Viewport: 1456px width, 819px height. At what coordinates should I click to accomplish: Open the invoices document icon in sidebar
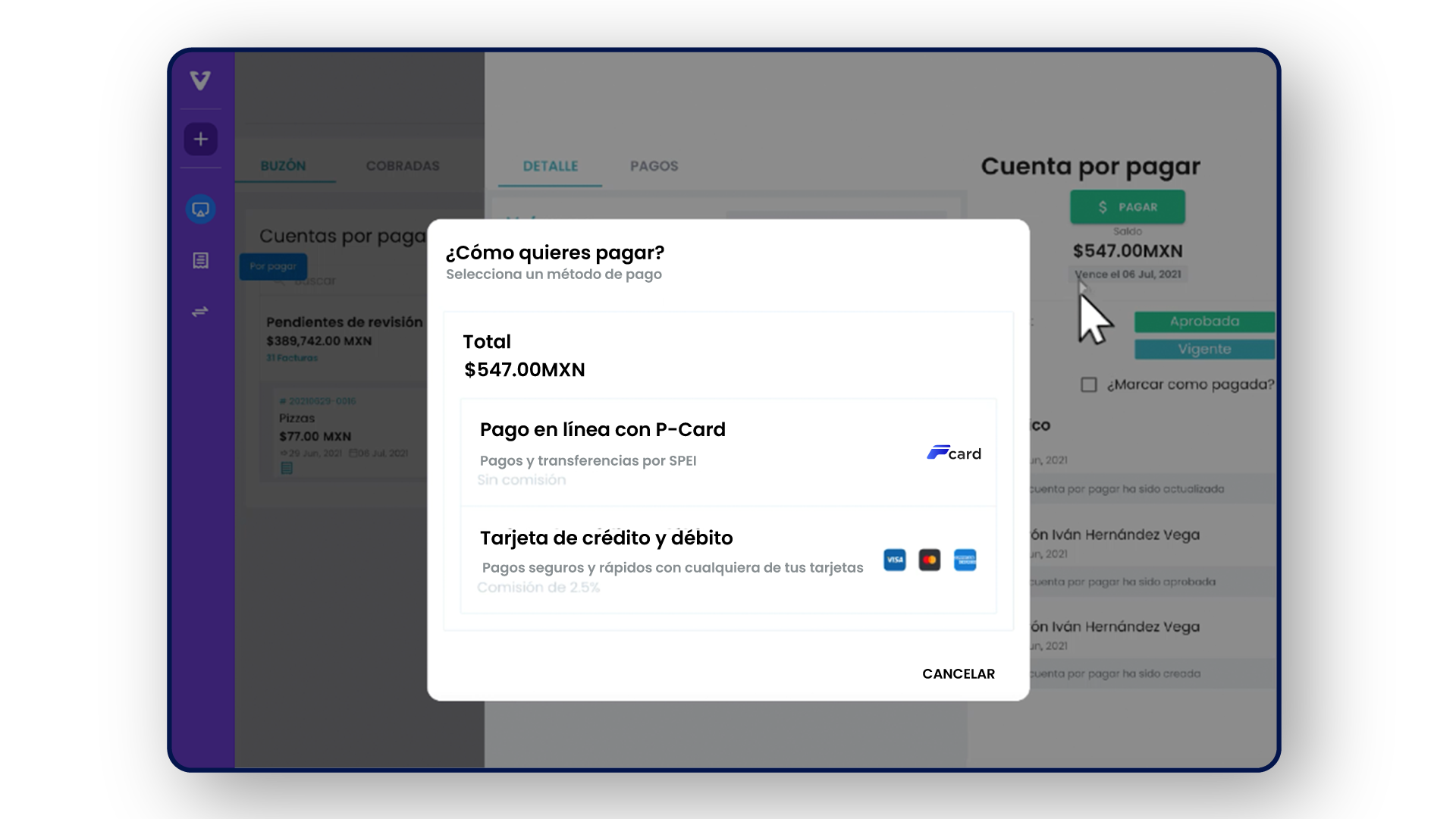pyautogui.click(x=200, y=261)
